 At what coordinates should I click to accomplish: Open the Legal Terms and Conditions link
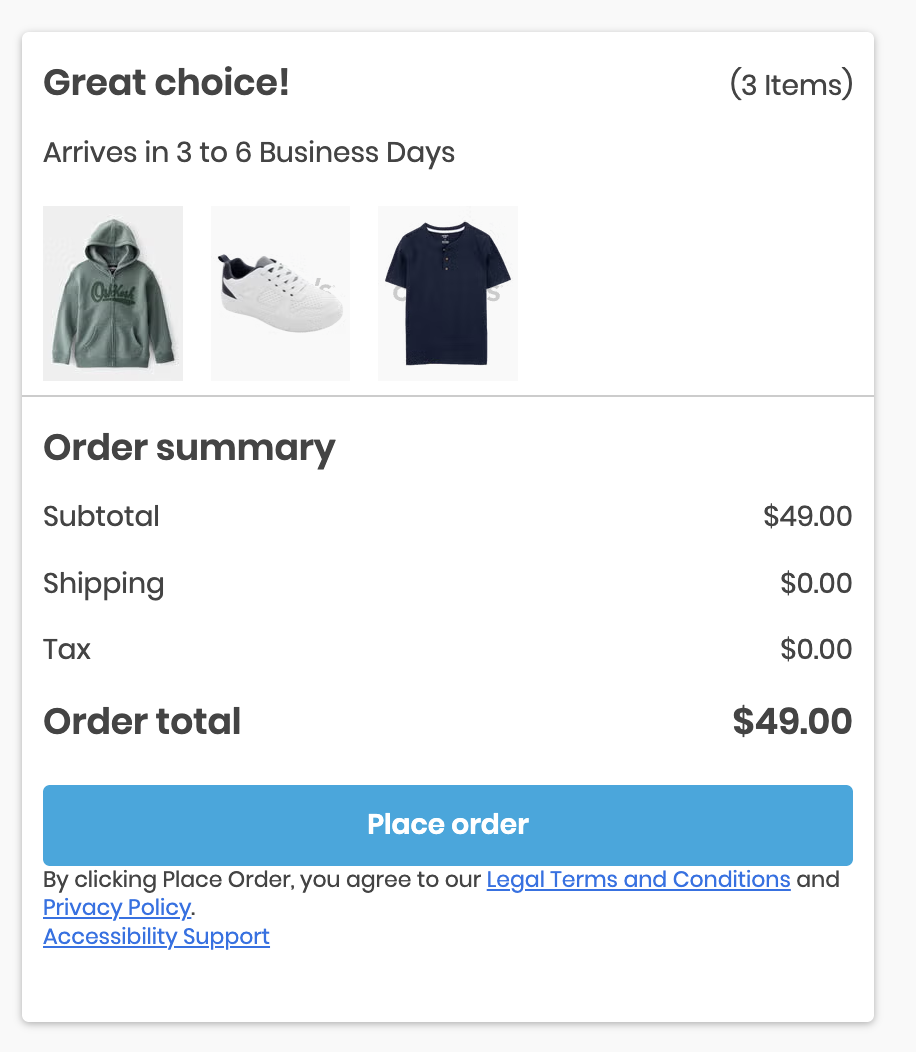(x=638, y=880)
